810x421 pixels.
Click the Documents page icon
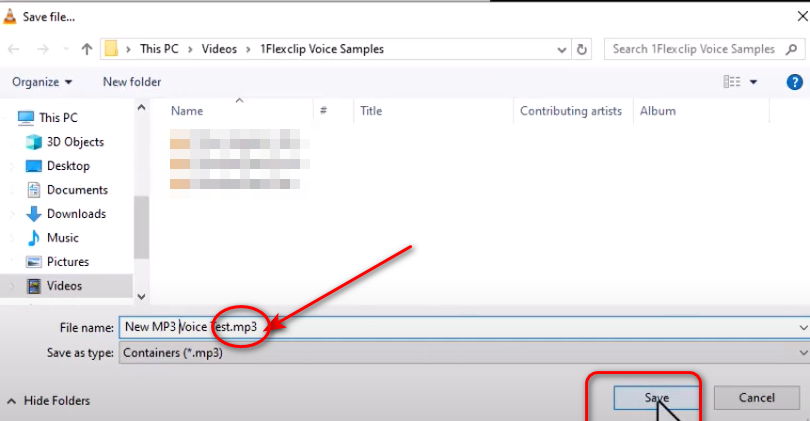point(34,190)
